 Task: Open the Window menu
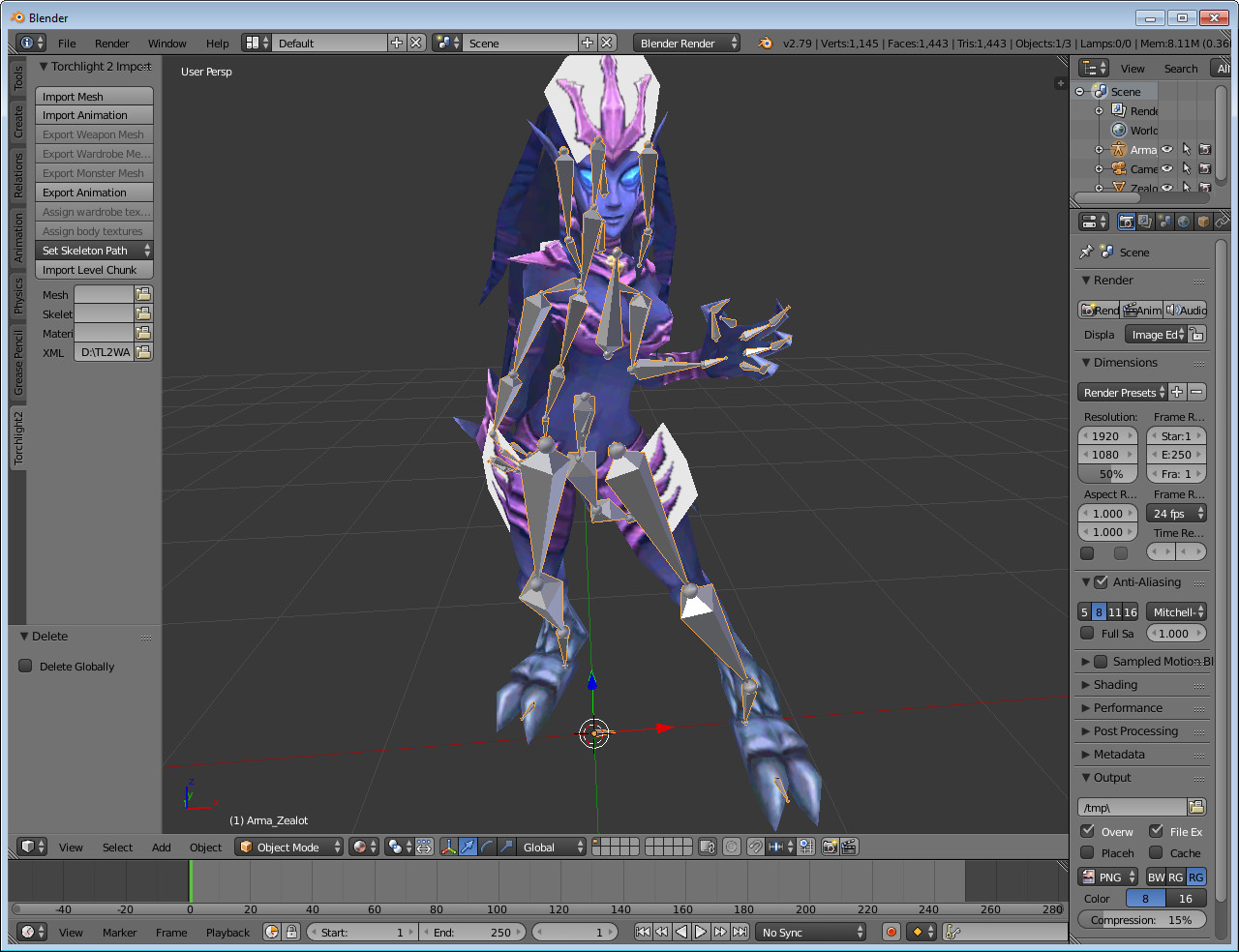tap(167, 43)
